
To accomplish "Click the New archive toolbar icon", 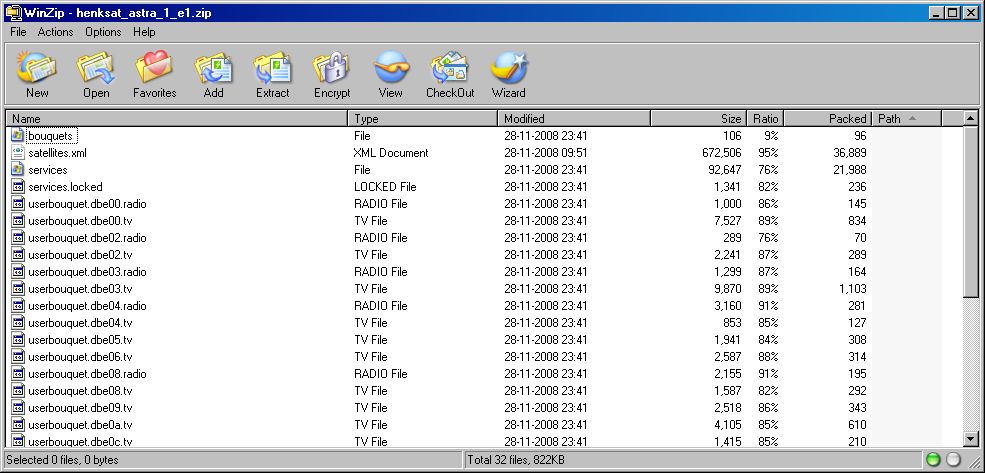I will coord(36,68).
